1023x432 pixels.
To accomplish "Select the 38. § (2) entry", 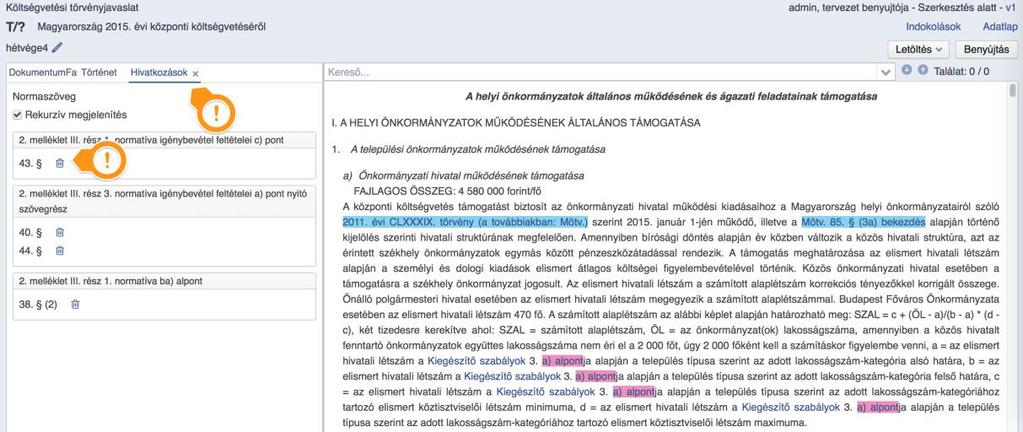I will click(38, 304).
